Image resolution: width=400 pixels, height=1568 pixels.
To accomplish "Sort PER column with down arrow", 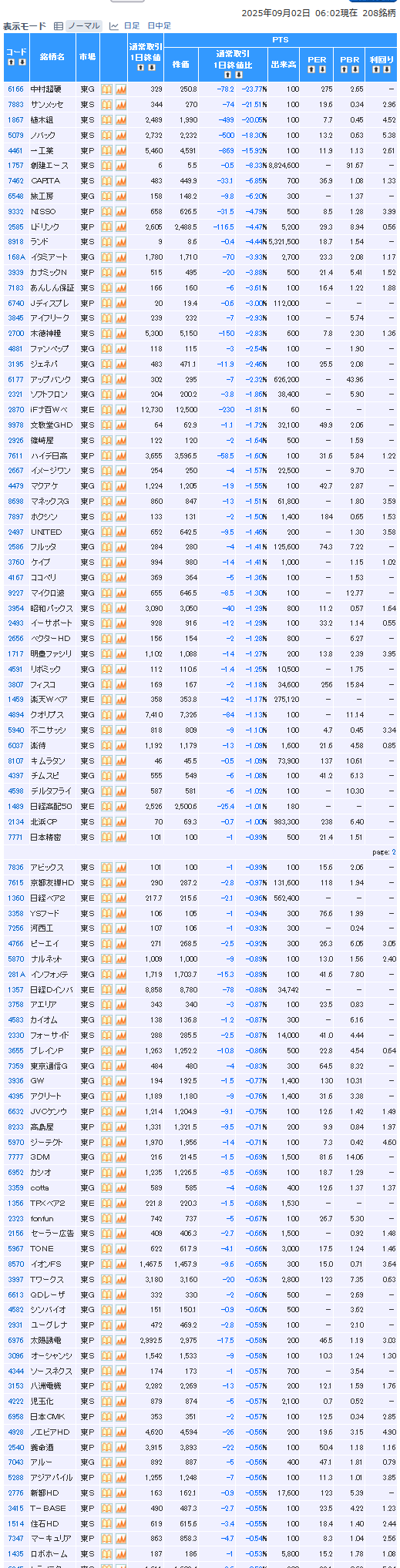I will (322, 70).
